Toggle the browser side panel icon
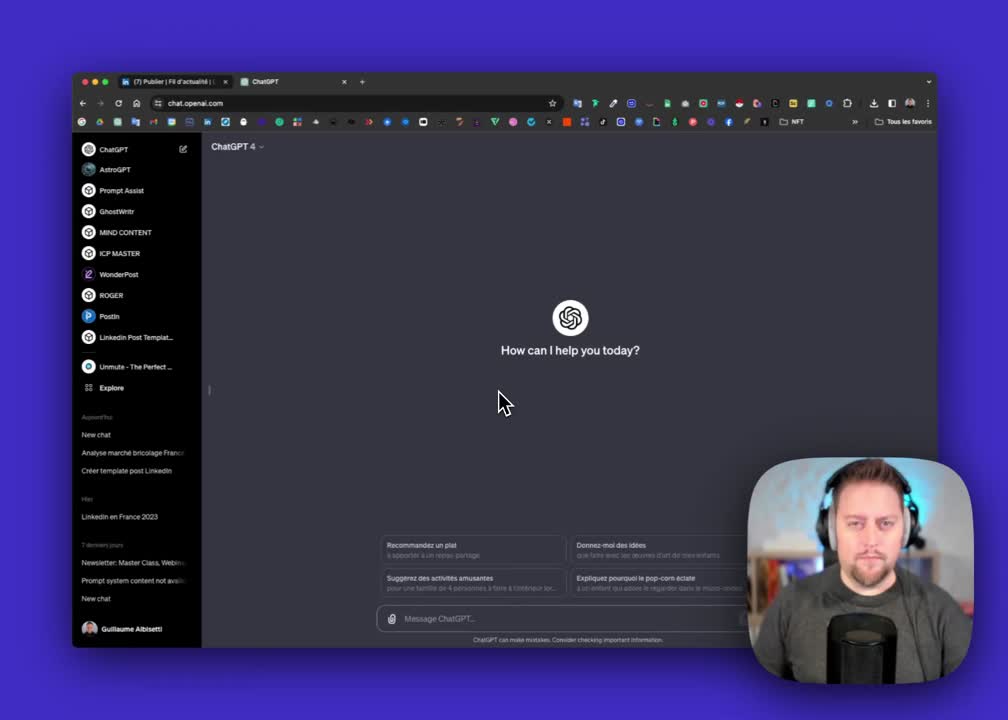The height and width of the screenshot is (720, 1008). 892,104
